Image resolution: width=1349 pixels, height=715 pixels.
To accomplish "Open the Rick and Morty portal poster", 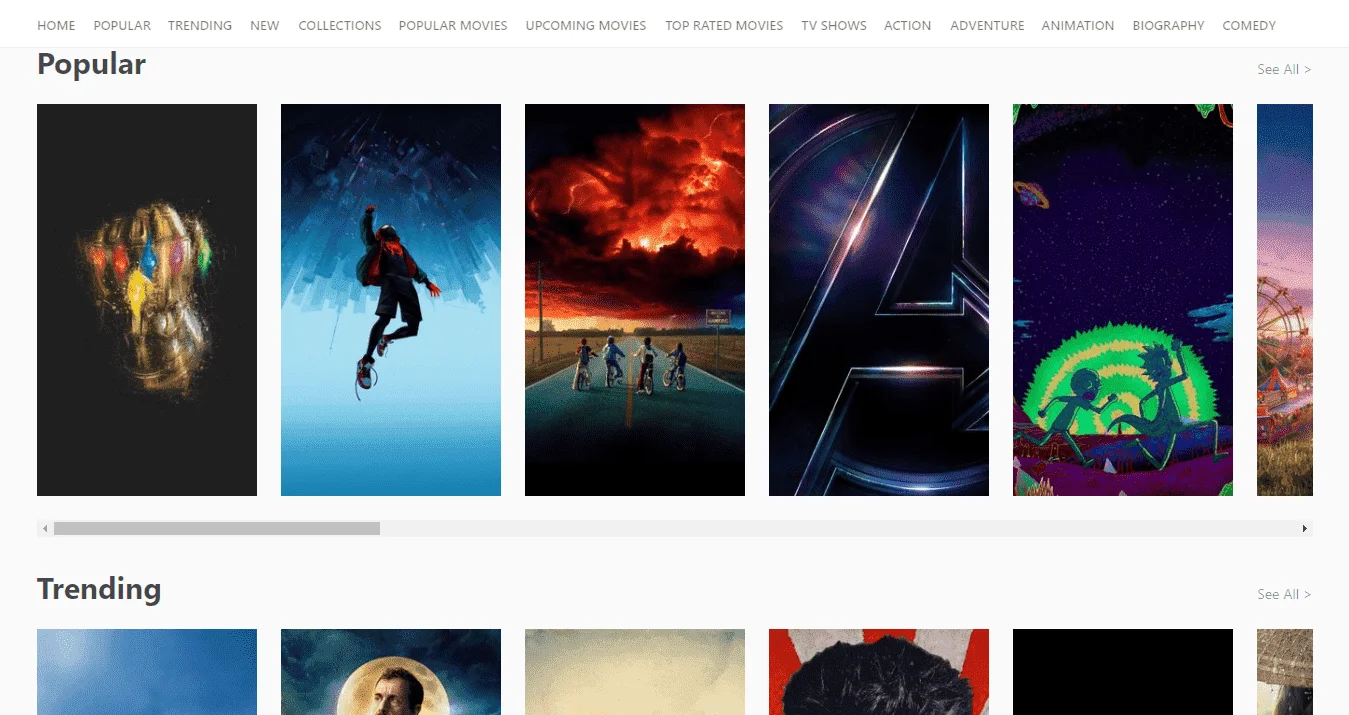I will click(x=1123, y=300).
